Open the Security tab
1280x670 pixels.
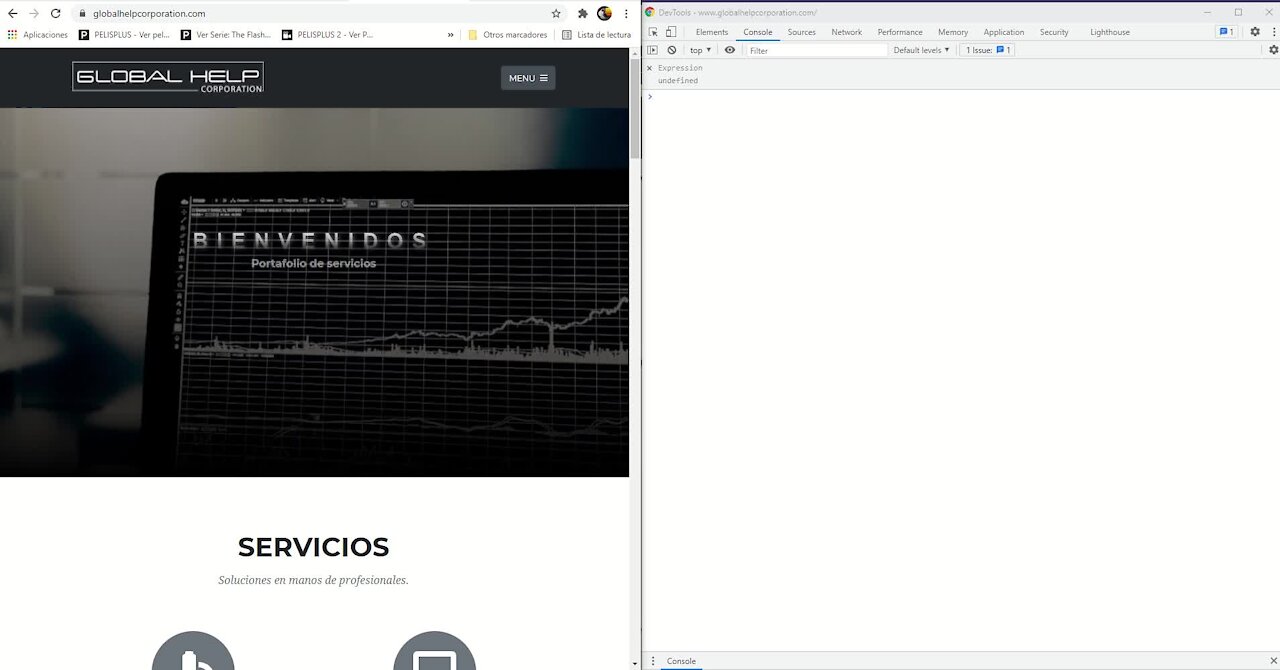[x=1054, y=32]
